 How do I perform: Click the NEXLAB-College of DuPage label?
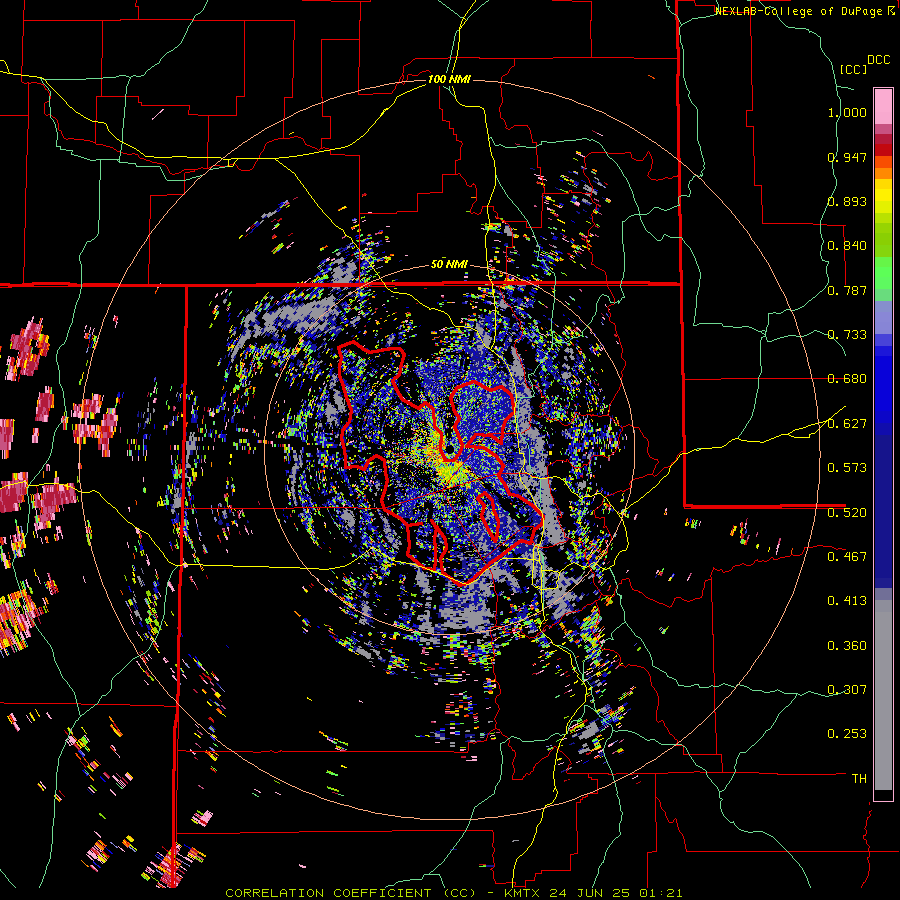pos(800,11)
